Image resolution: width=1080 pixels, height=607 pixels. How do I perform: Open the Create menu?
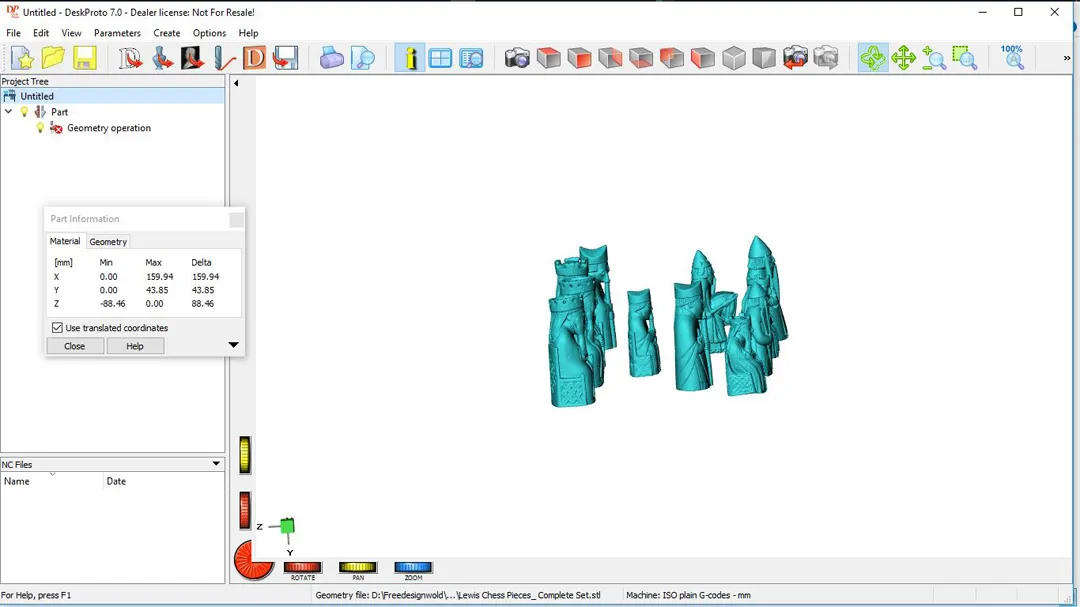click(x=167, y=33)
